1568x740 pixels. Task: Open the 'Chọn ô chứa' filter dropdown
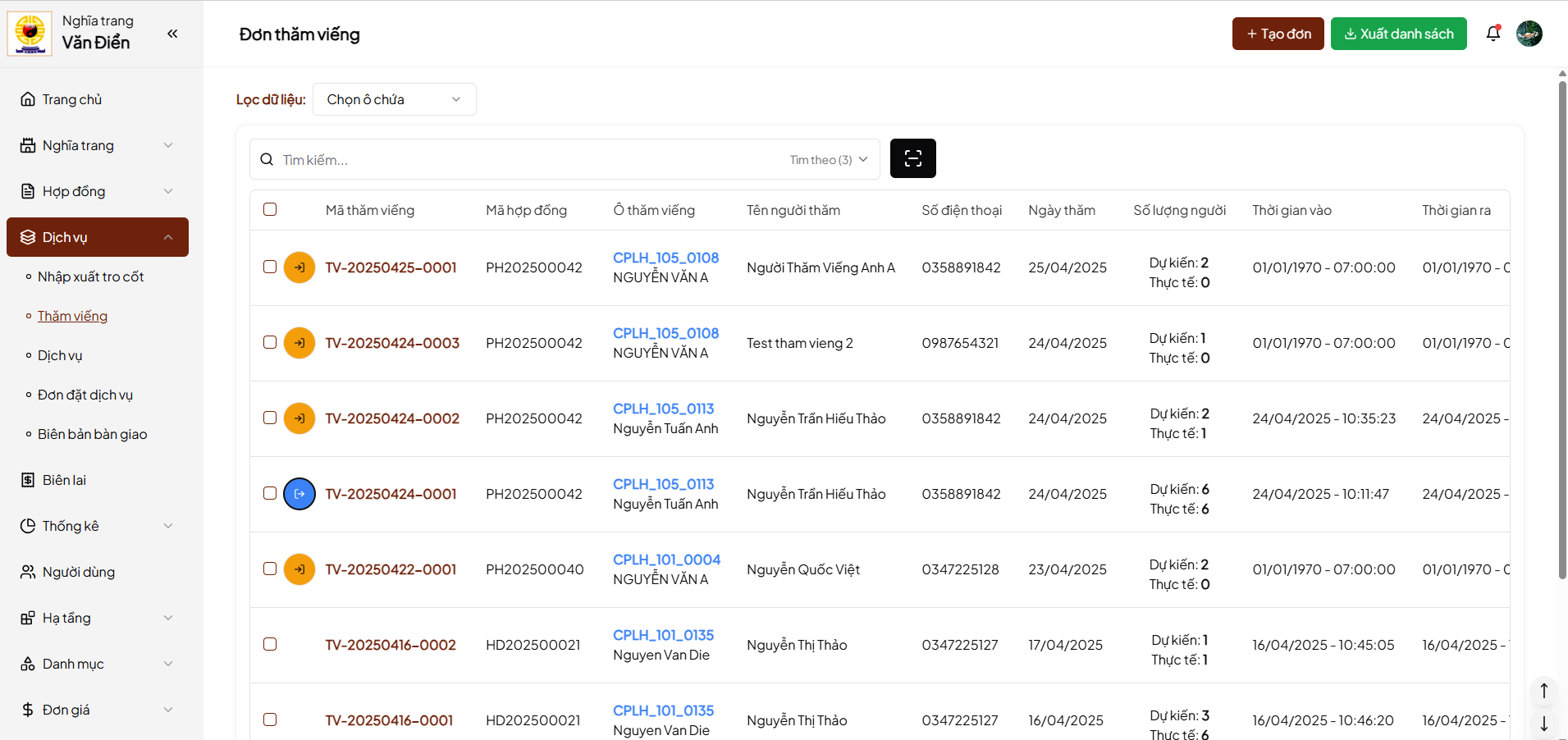[394, 99]
